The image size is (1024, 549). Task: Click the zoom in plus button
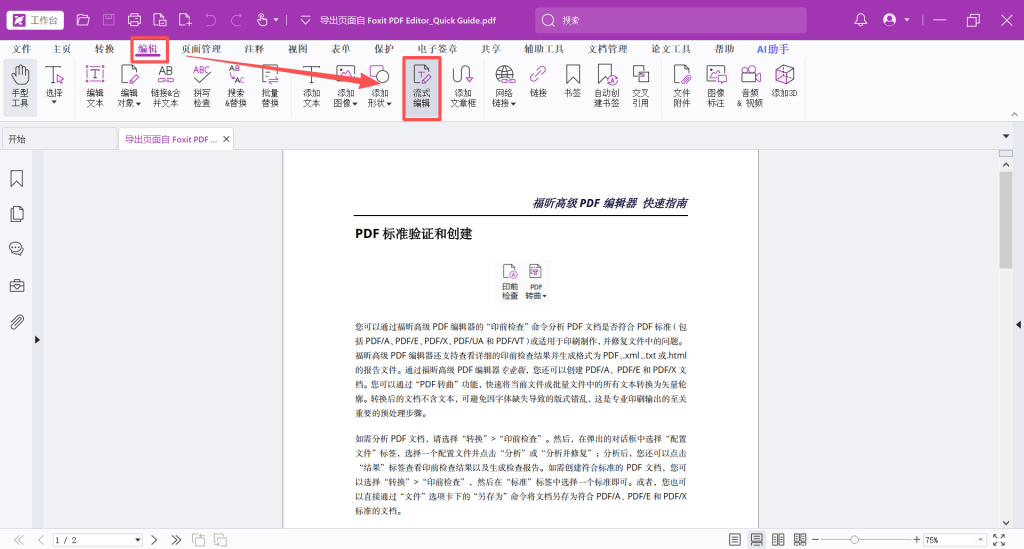click(916, 540)
